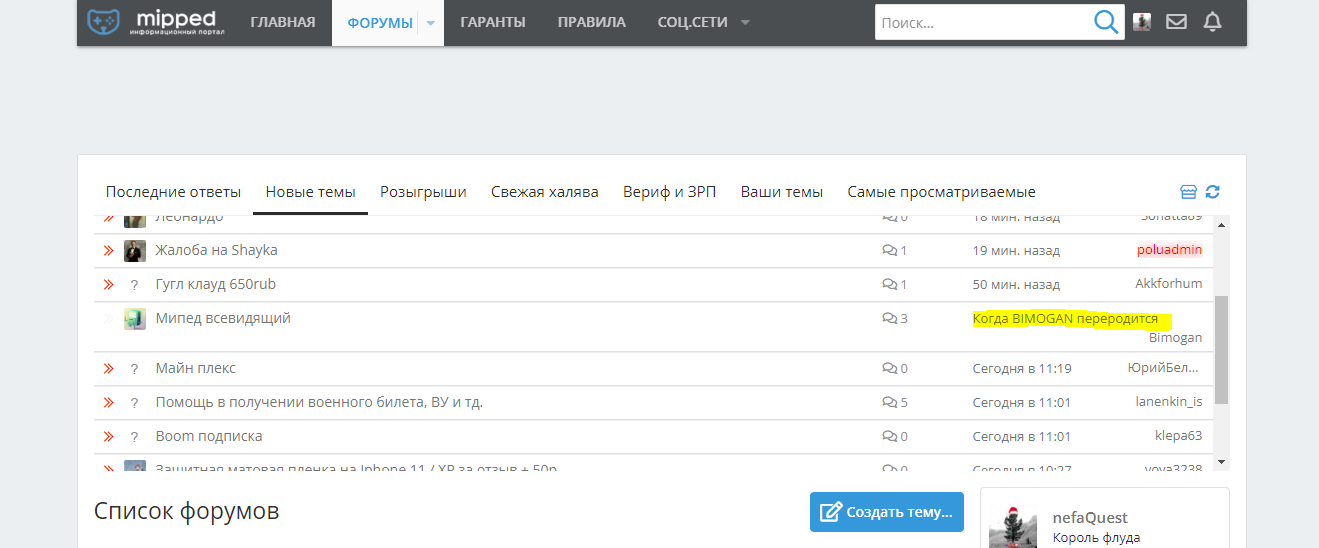Open topic Майн плекс
The width and height of the screenshot is (1319, 548).
click(196, 368)
